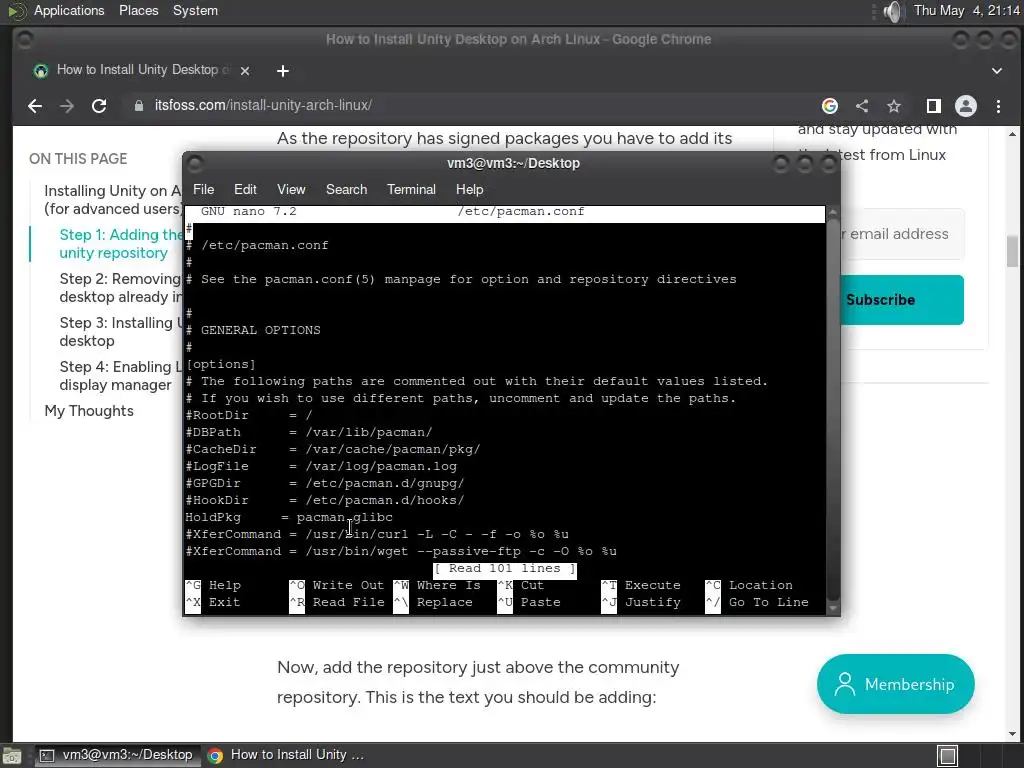
Task: Click the volume speaker icon
Action: pyautogui.click(x=893, y=11)
